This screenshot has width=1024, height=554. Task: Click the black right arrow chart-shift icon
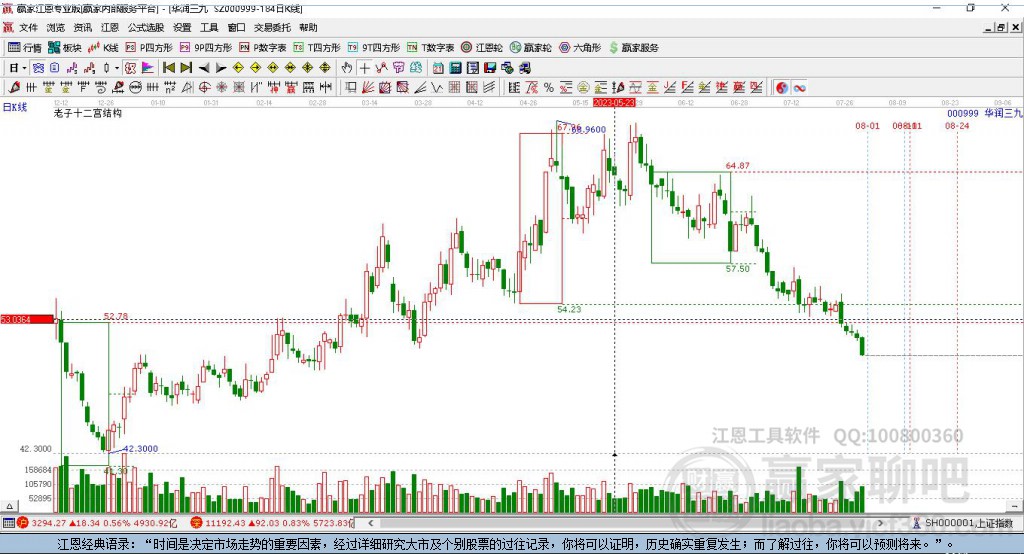tap(221, 68)
